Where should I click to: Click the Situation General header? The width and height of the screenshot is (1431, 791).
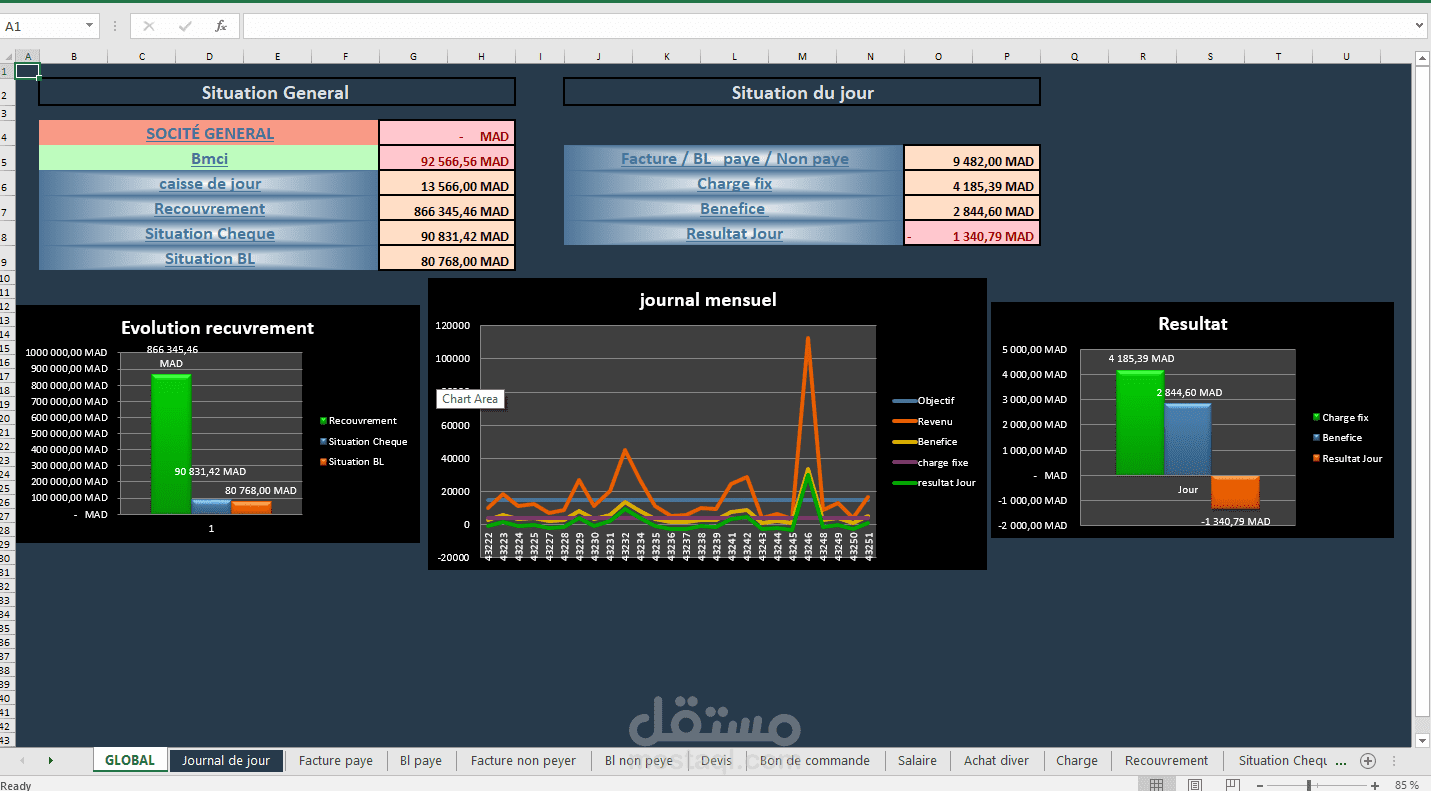pos(276,92)
